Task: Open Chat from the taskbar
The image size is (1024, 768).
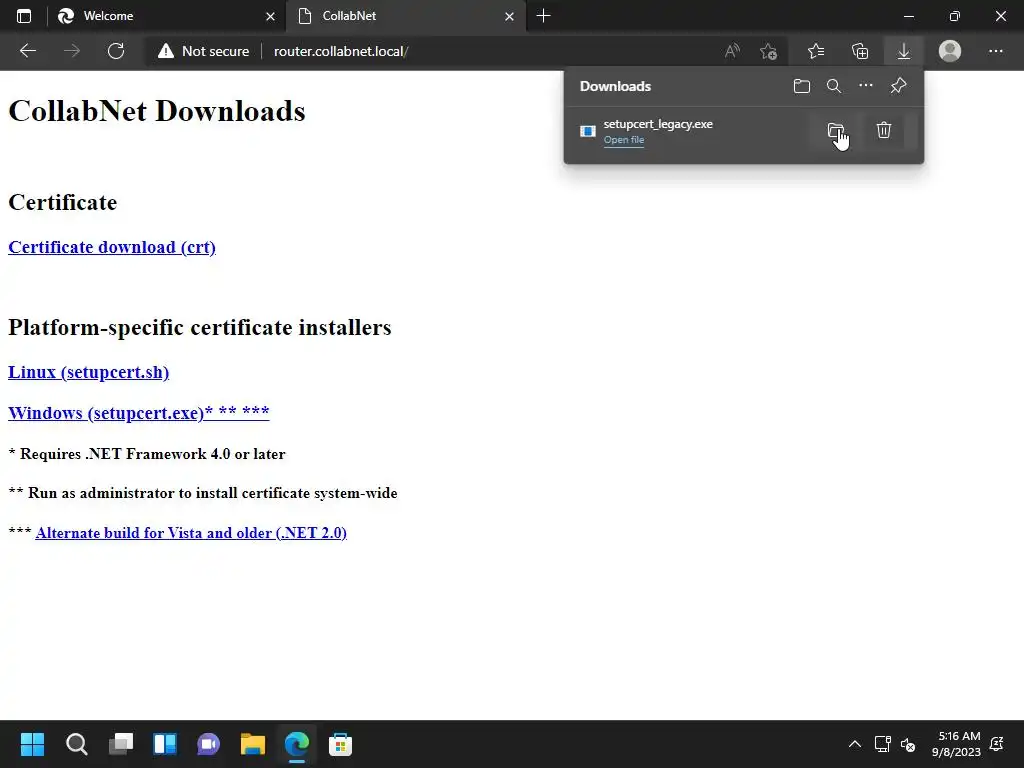Action: point(209,744)
